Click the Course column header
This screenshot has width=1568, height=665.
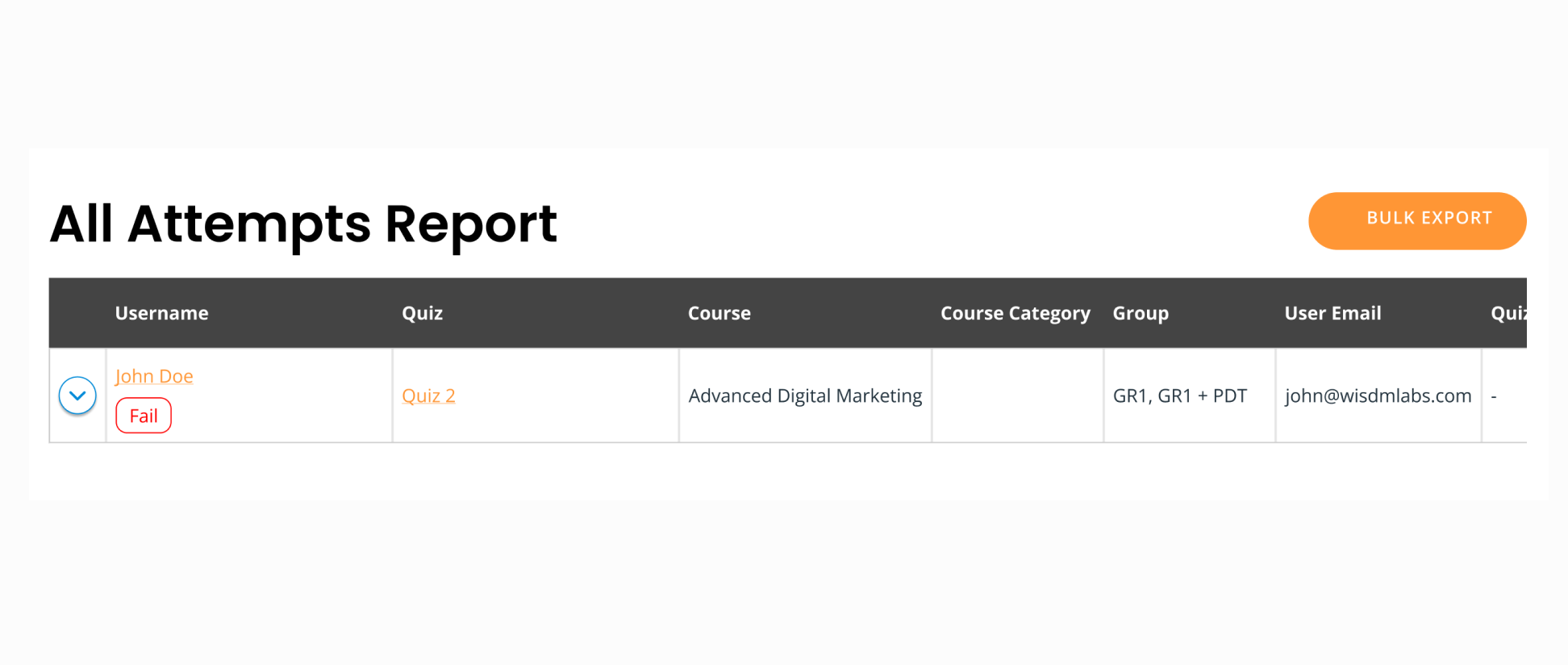coord(719,313)
